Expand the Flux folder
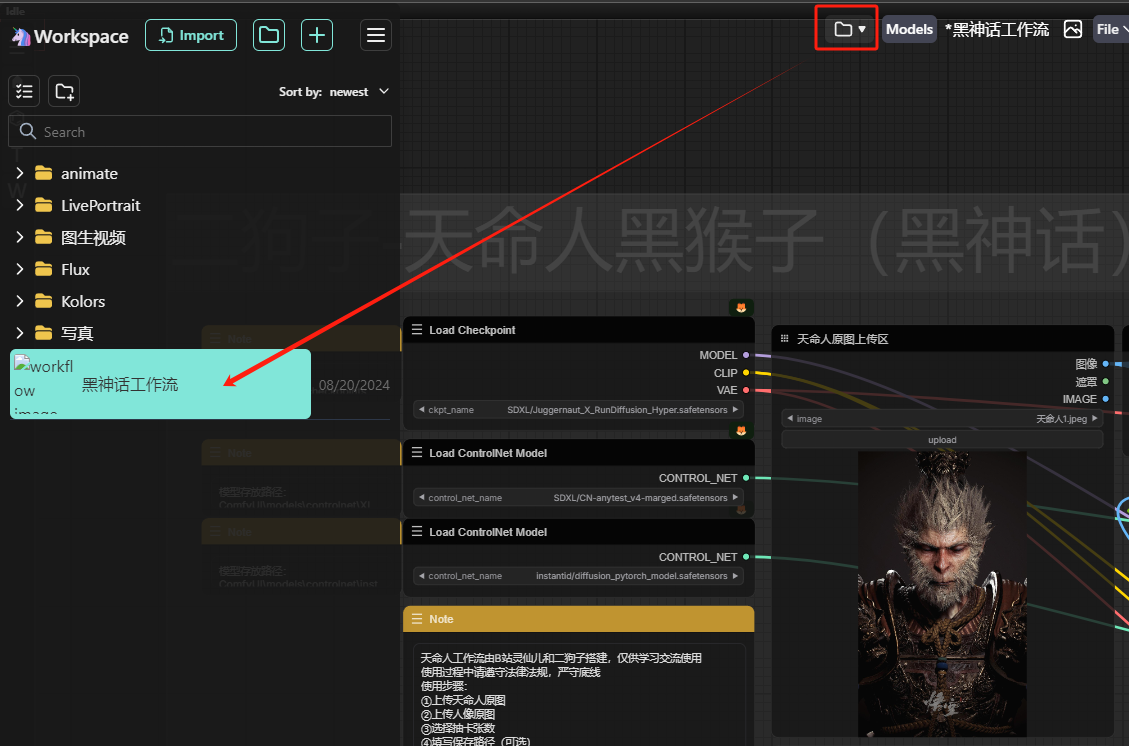 point(19,269)
